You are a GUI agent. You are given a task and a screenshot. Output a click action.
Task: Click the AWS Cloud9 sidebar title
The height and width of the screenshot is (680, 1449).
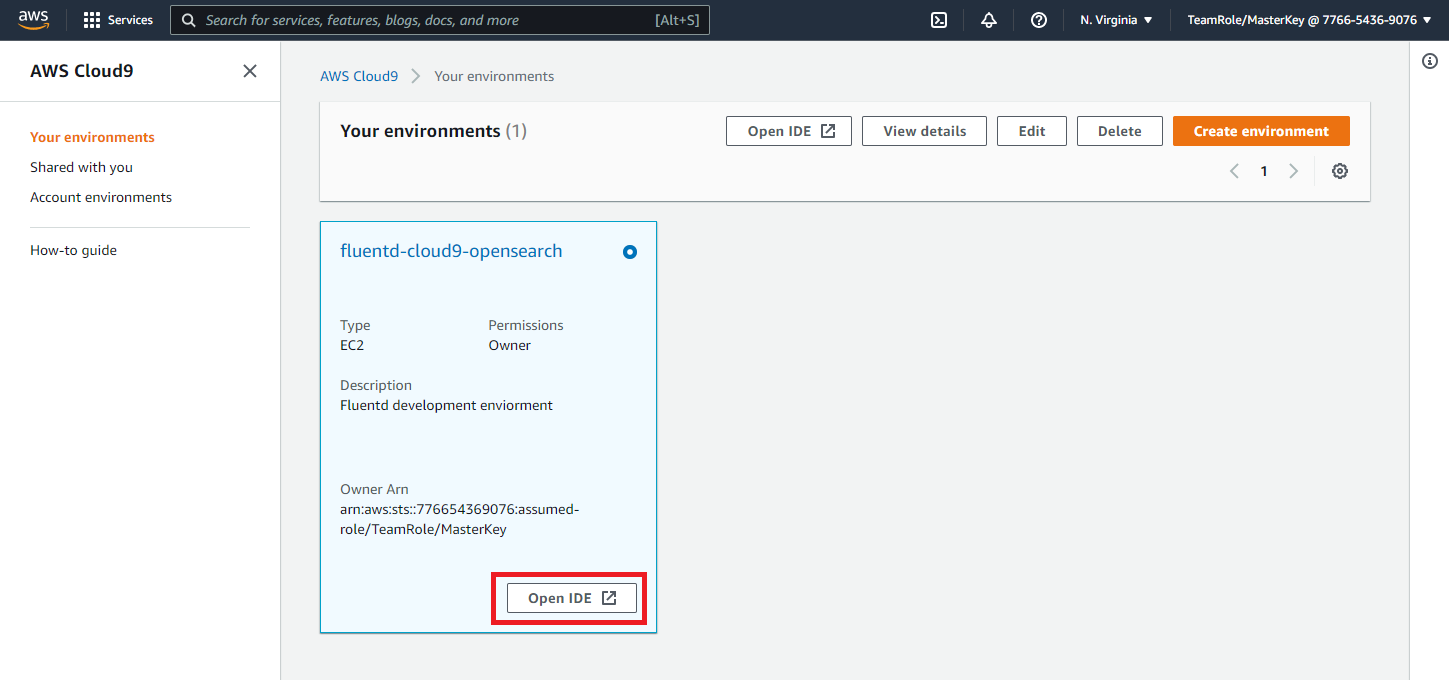pos(82,71)
